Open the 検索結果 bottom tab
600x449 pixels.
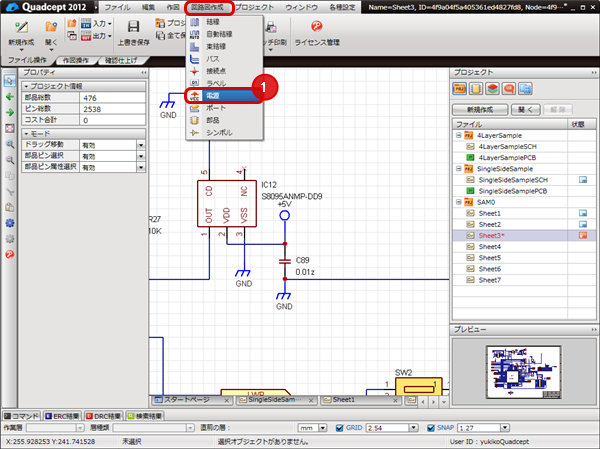[144, 416]
